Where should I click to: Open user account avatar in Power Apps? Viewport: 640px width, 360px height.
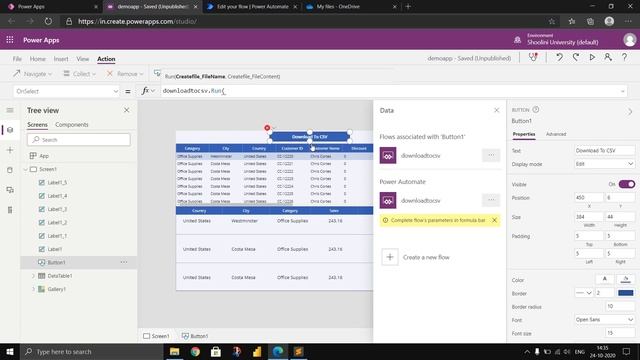[x=629, y=40]
